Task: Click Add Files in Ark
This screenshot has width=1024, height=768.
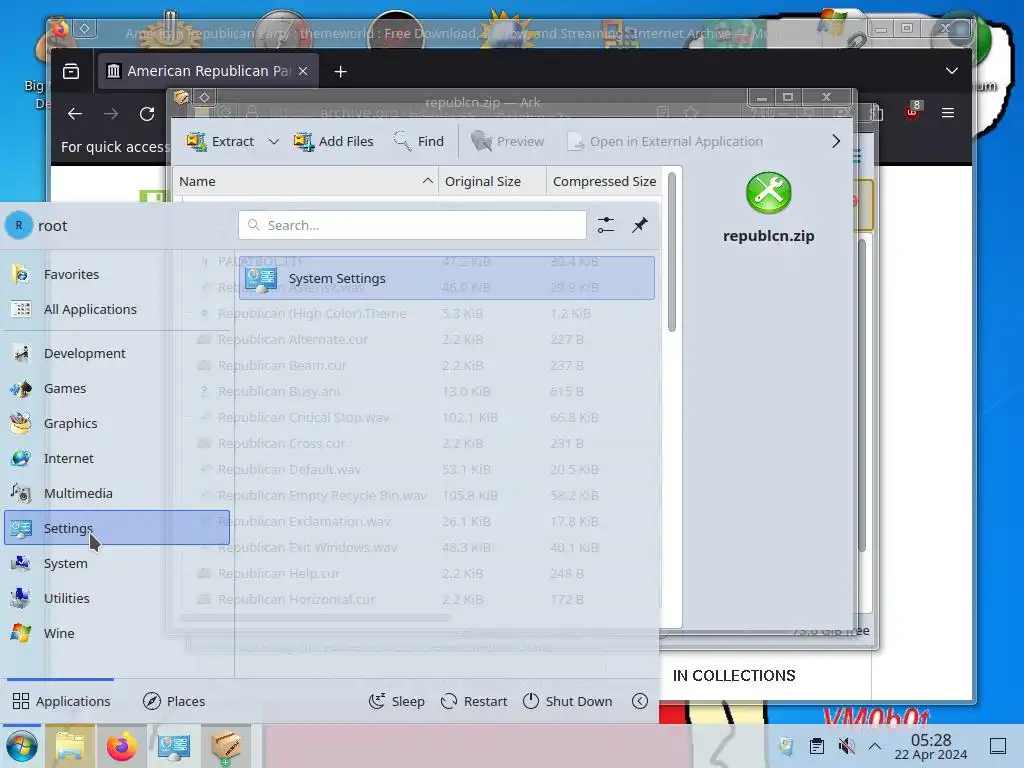Action: (x=333, y=141)
